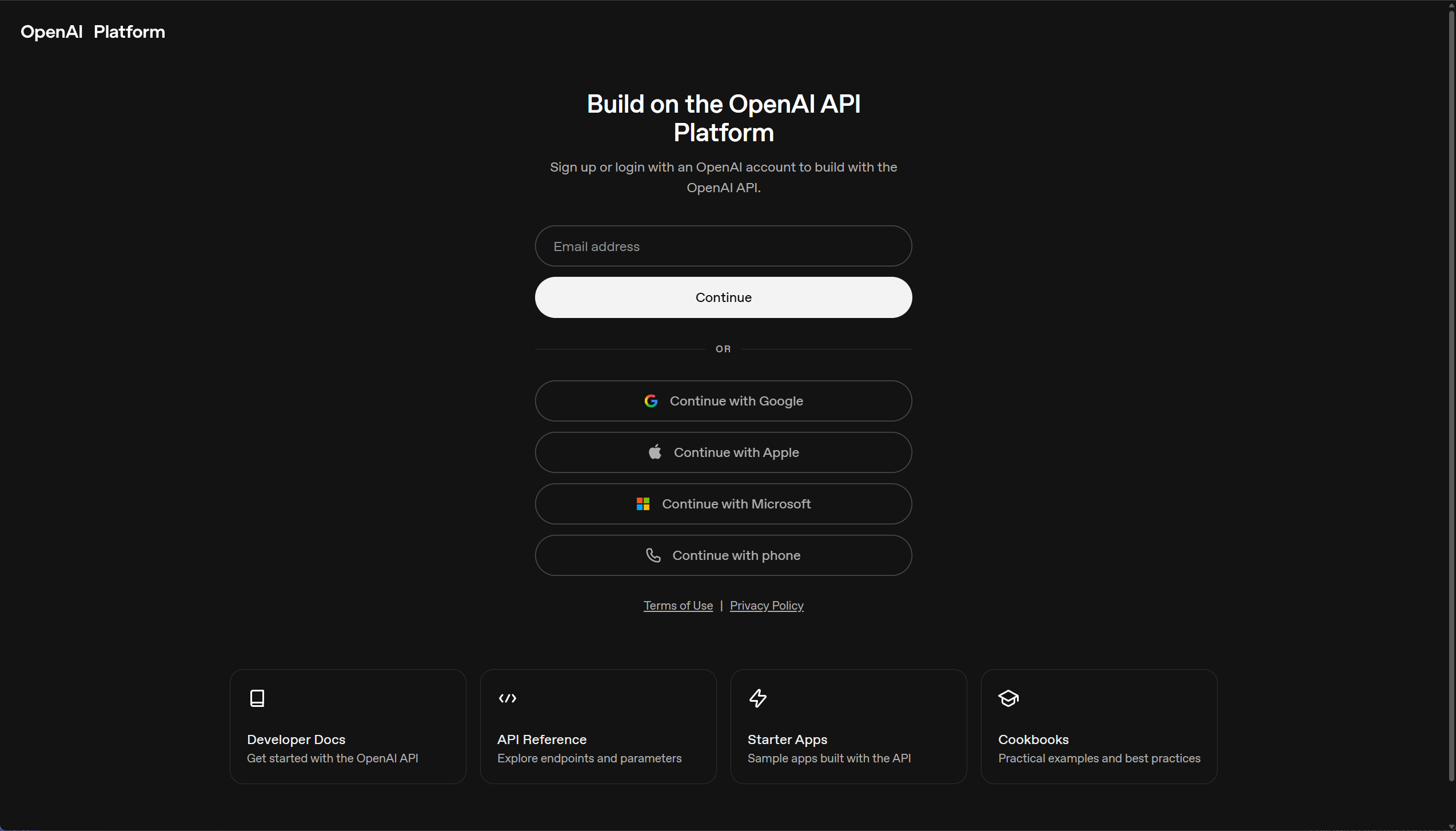Open the Terms of Use link
1456x831 pixels.
(x=678, y=606)
